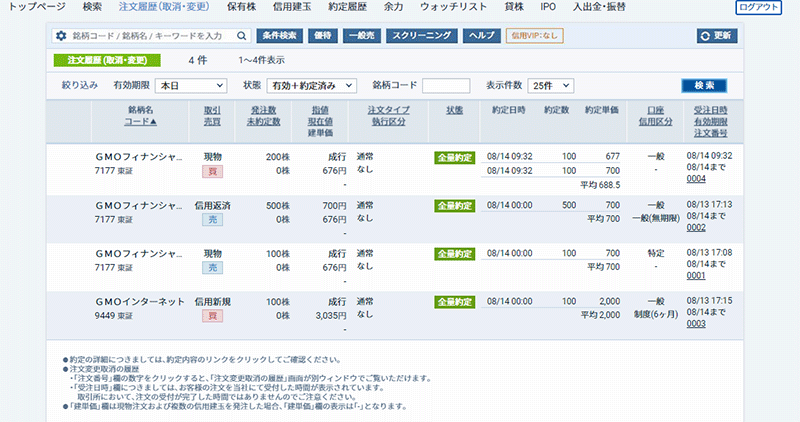This screenshot has height=422, width=800.
Task: Click the magnifying glass search icon
Action: pyautogui.click(x=242, y=36)
